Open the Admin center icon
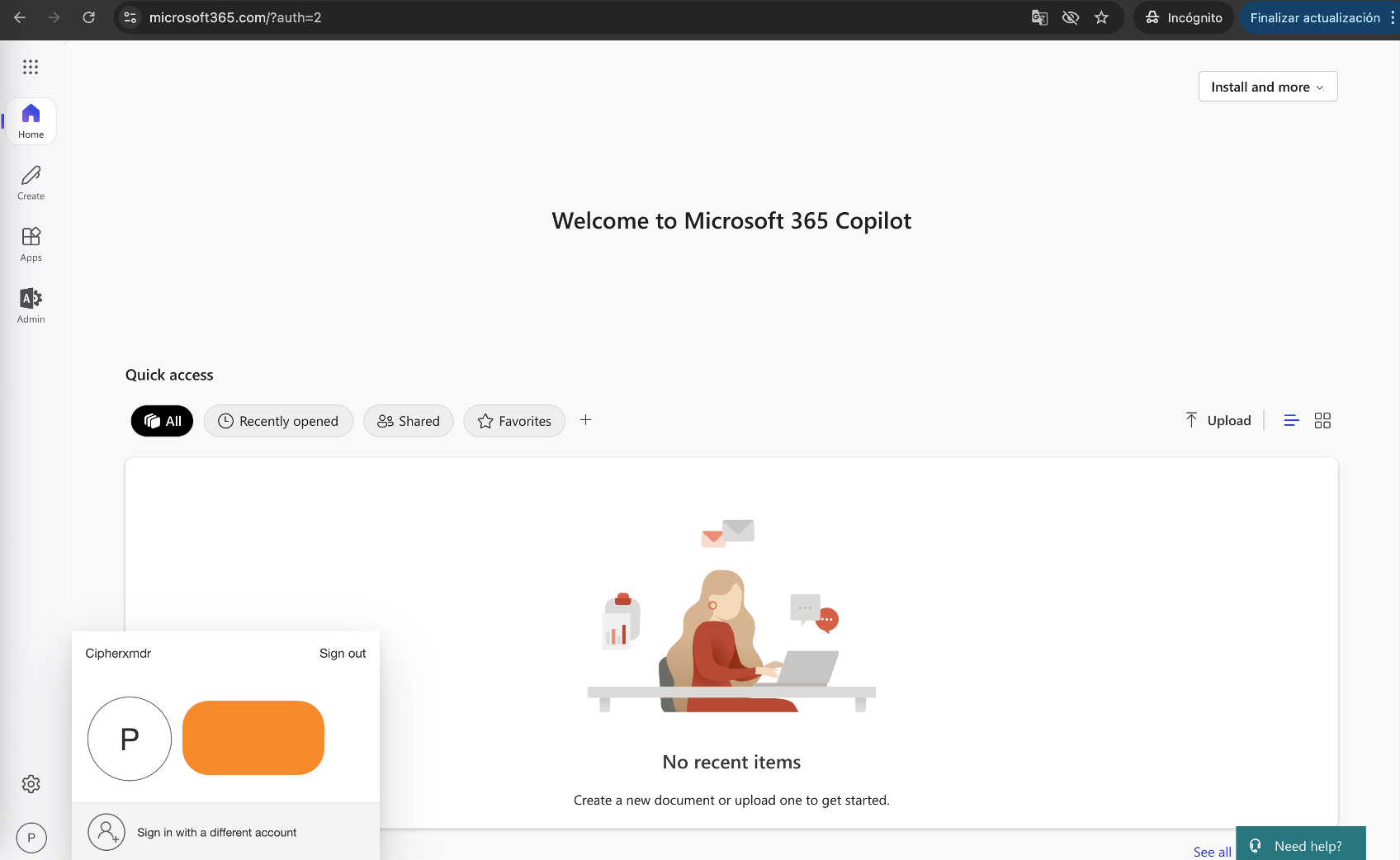Image resolution: width=1400 pixels, height=860 pixels. pos(31,305)
